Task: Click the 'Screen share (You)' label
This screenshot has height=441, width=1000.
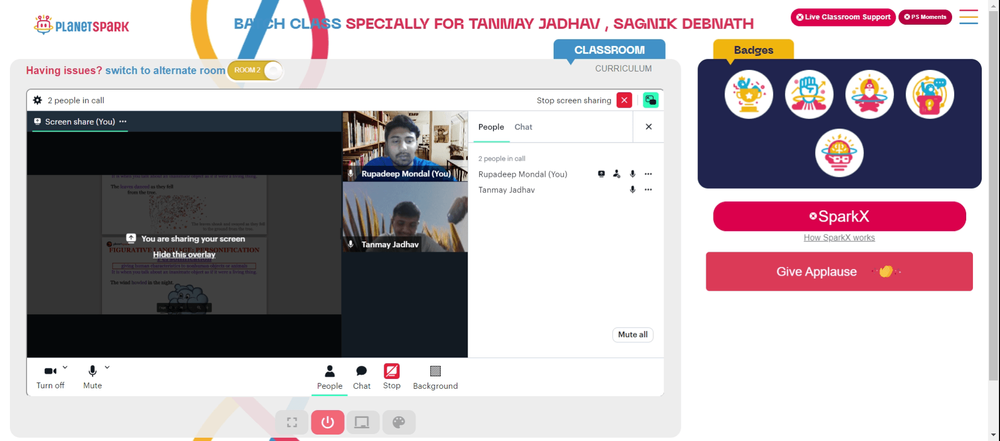Action: tap(80, 121)
